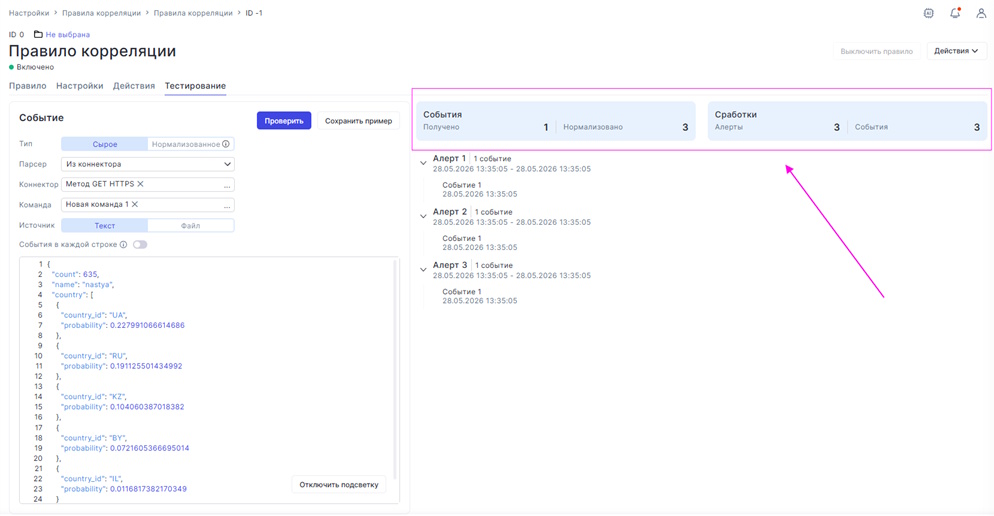994x516 pixels.
Task: Choose Файл as source
Action: click(x=190, y=226)
